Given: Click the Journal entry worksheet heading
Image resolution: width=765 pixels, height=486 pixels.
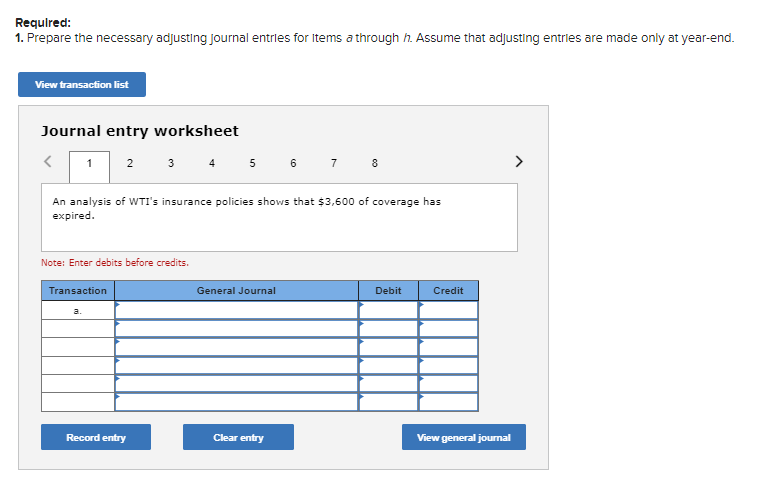Looking at the screenshot, I should [x=140, y=131].
